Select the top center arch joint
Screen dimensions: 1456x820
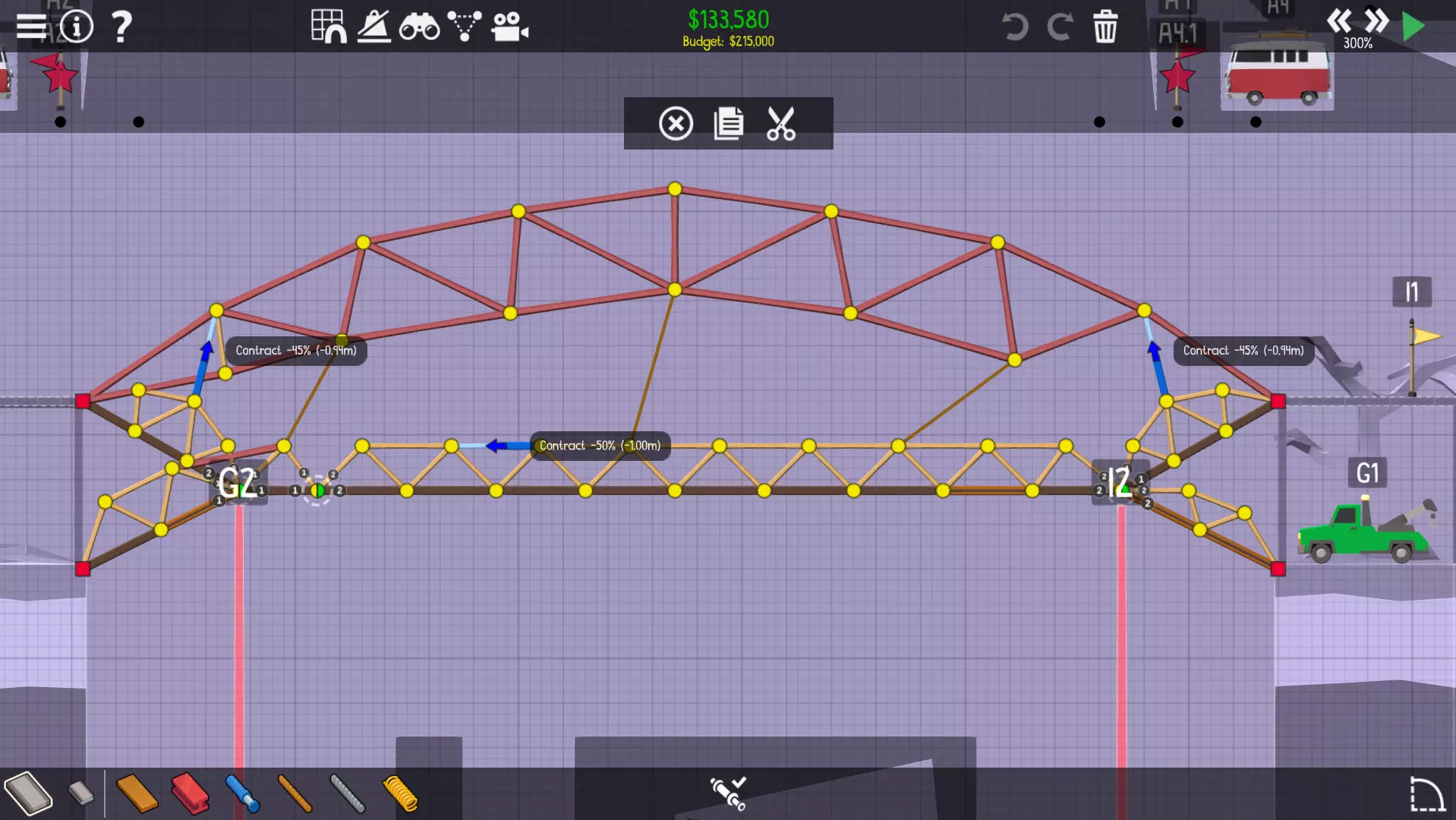[x=675, y=189]
